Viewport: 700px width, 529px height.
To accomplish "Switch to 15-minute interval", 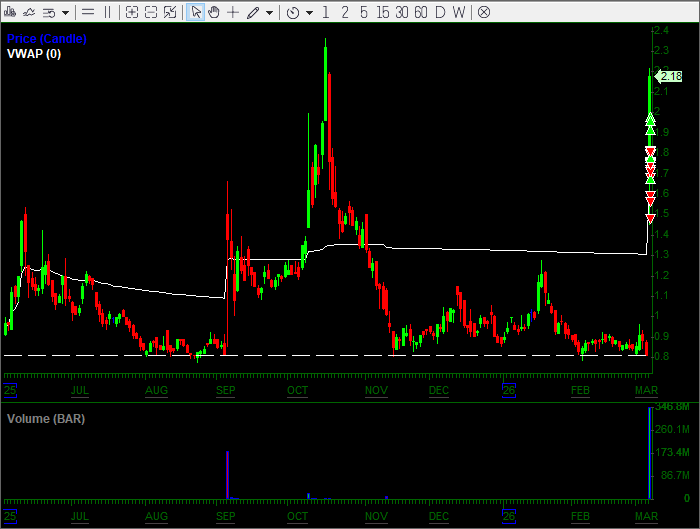I will (383, 12).
